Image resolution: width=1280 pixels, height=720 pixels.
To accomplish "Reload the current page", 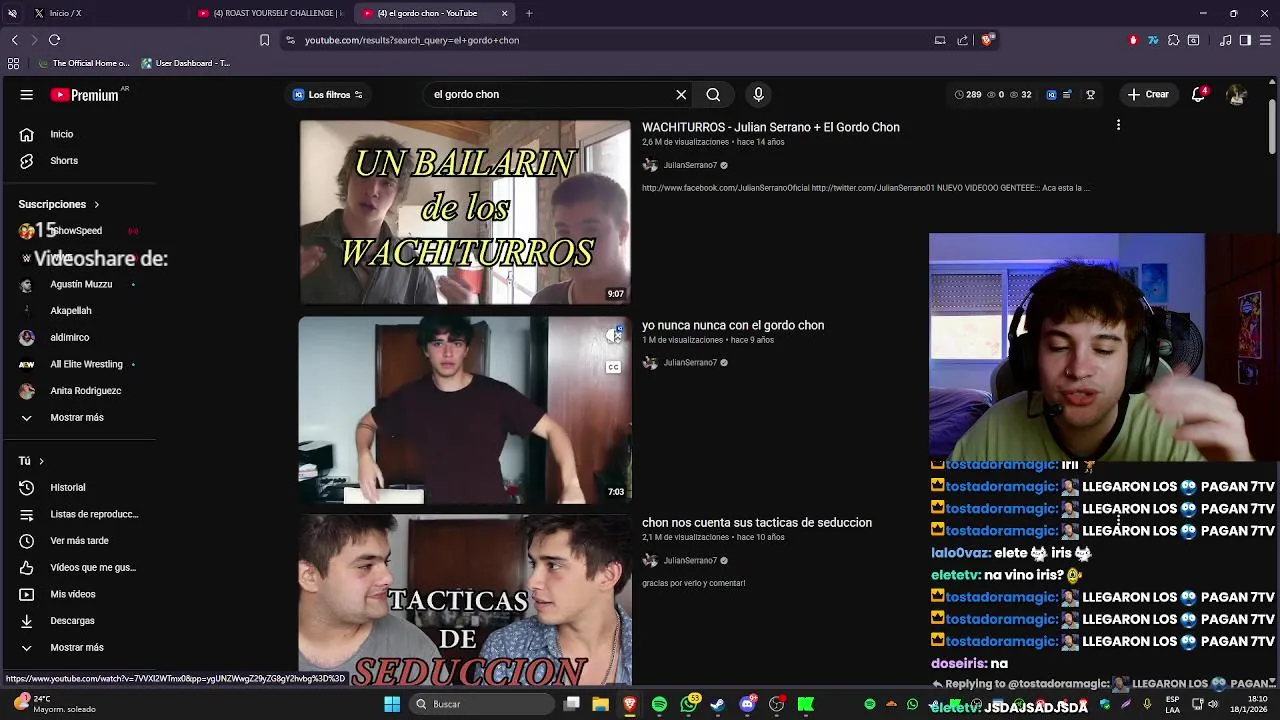I will coord(54,40).
